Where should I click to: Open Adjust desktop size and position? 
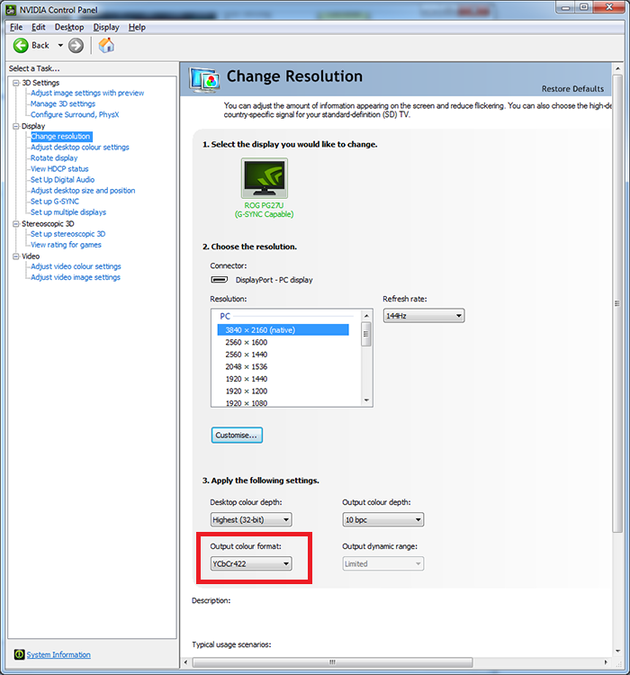coord(83,190)
